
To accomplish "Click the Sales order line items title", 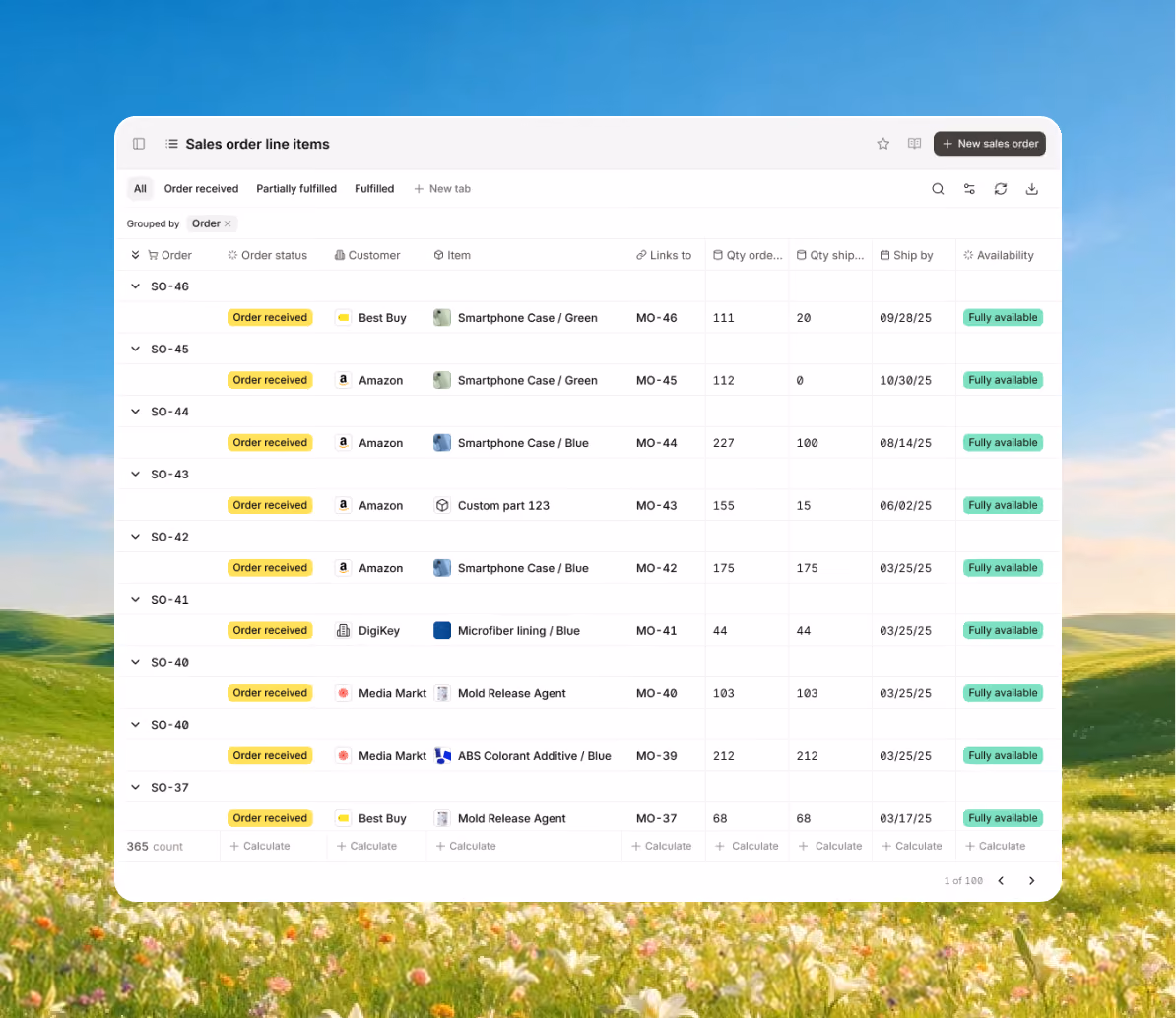I will pos(257,144).
